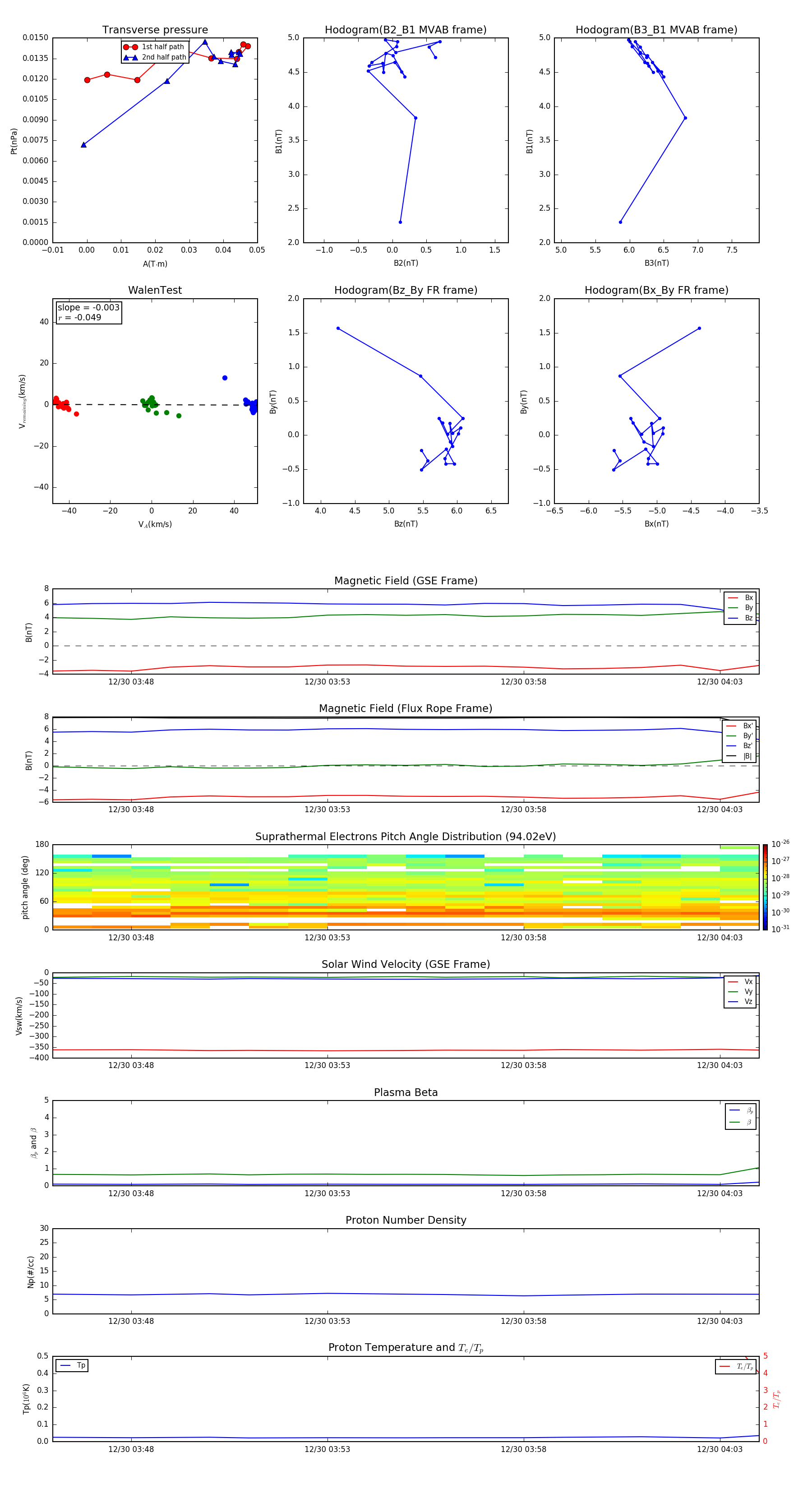Click the lowest blue triangle in Transverse pressure
The height and width of the screenshot is (1489, 812).
tap(84, 144)
